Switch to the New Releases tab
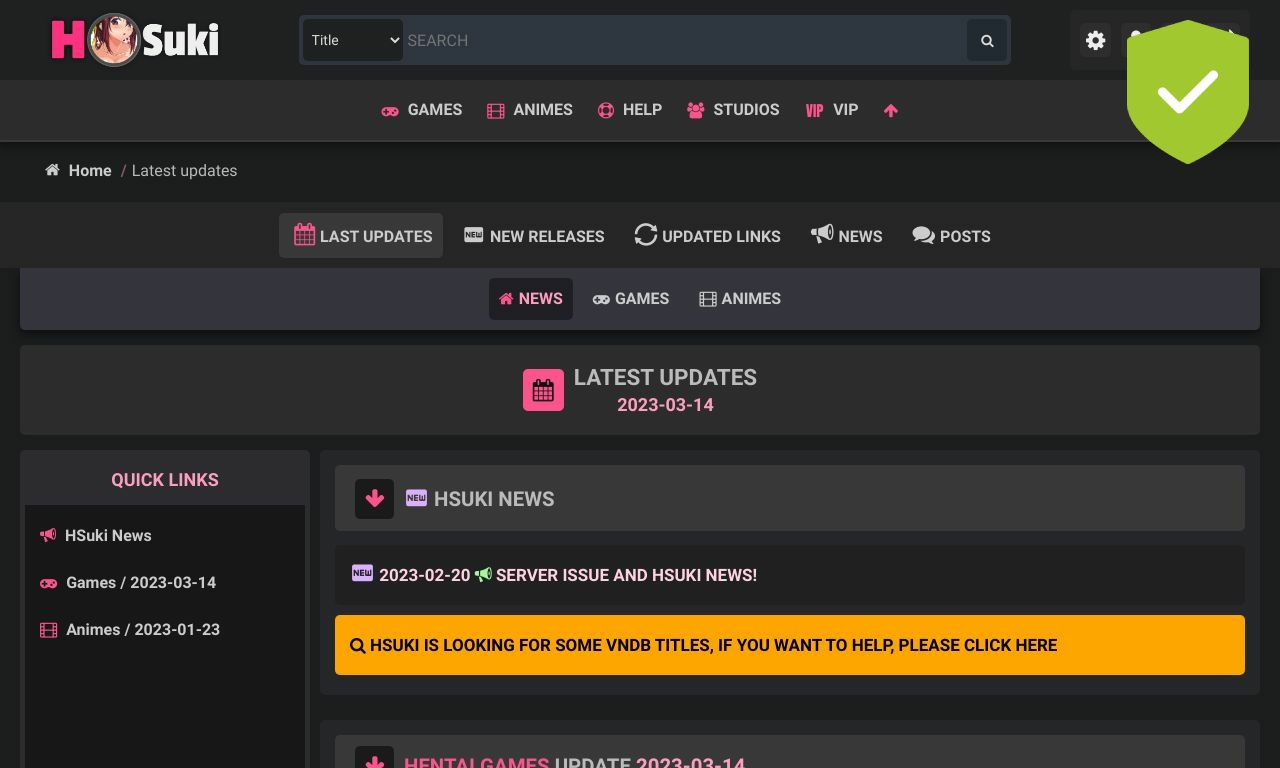1280x768 pixels. coord(534,236)
